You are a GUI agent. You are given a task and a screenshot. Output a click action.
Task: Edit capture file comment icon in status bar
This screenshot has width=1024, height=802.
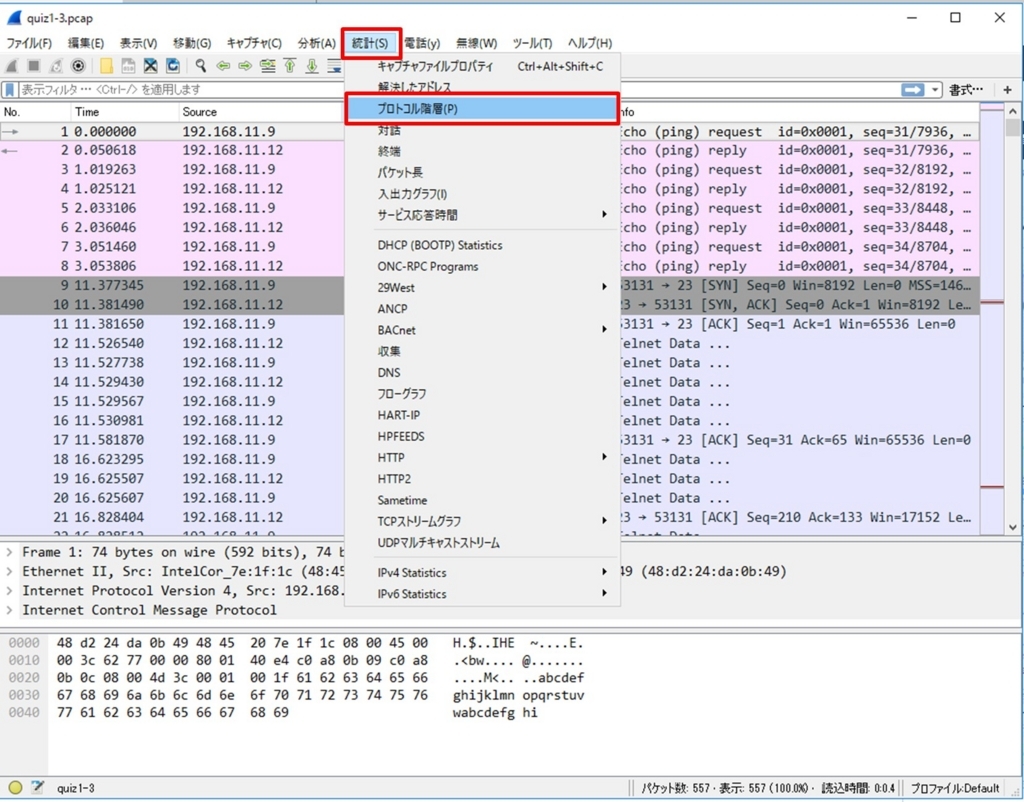click(x=37, y=788)
